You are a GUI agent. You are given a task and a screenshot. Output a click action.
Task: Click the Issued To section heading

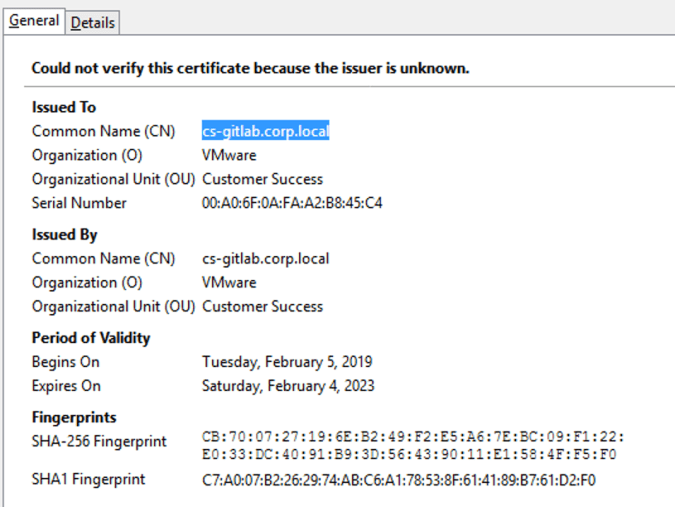coord(64,107)
